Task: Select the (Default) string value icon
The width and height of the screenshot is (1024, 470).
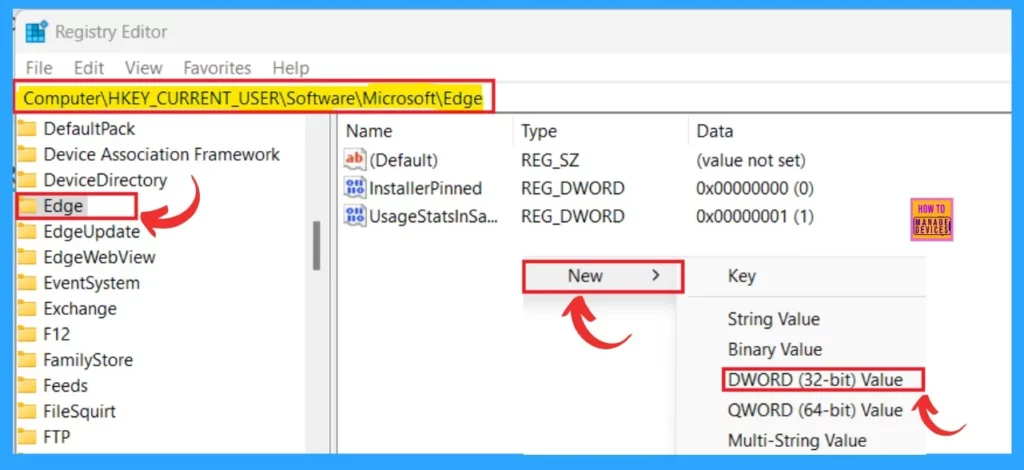Action: [x=355, y=160]
